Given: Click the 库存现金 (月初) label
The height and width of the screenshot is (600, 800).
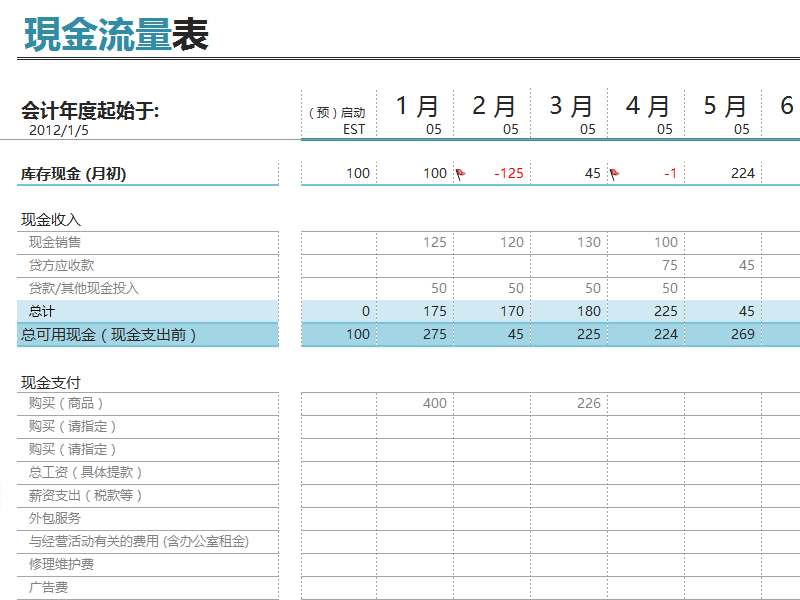Looking at the screenshot, I should [x=75, y=172].
